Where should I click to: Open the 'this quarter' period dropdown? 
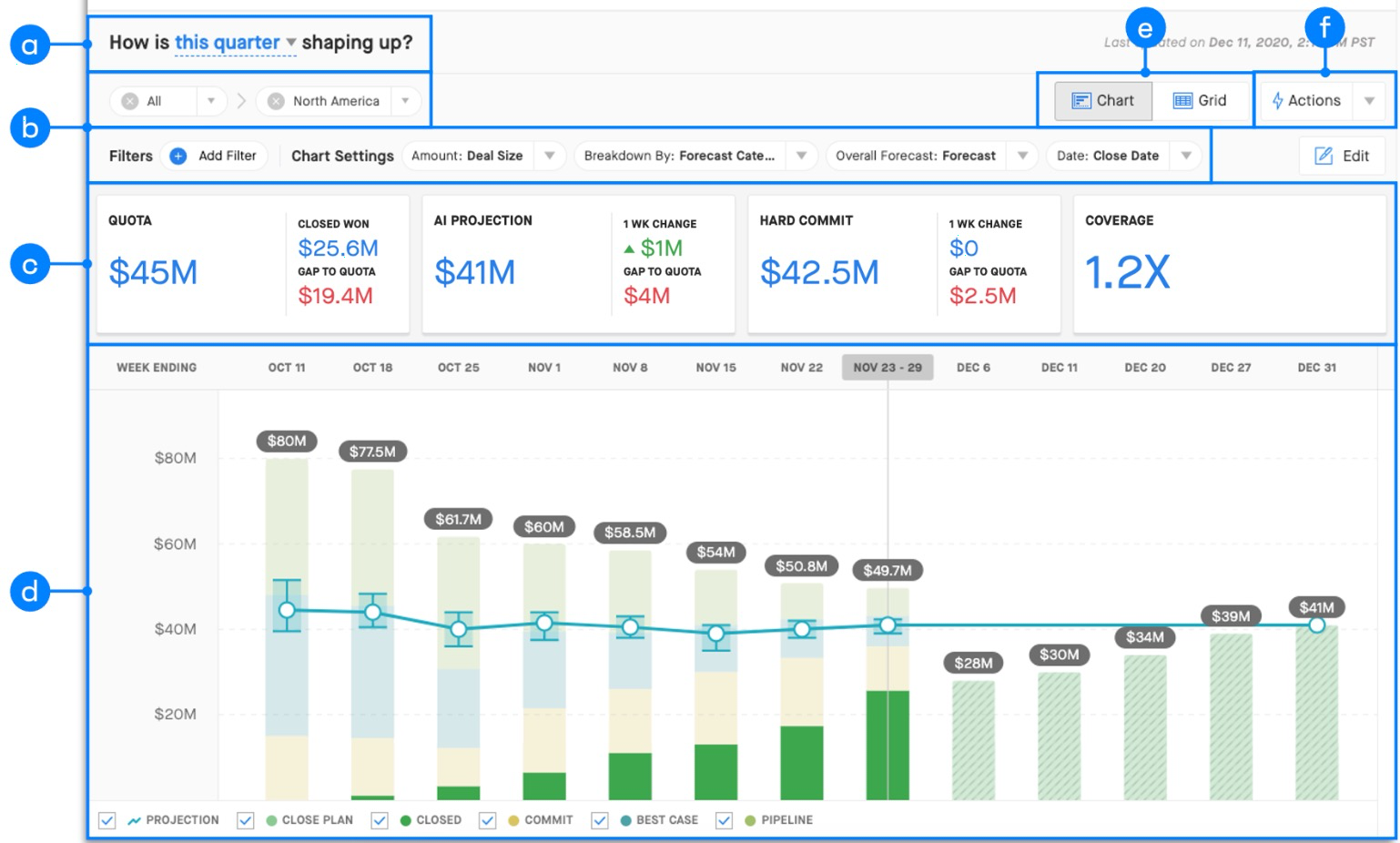(x=236, y=43)
